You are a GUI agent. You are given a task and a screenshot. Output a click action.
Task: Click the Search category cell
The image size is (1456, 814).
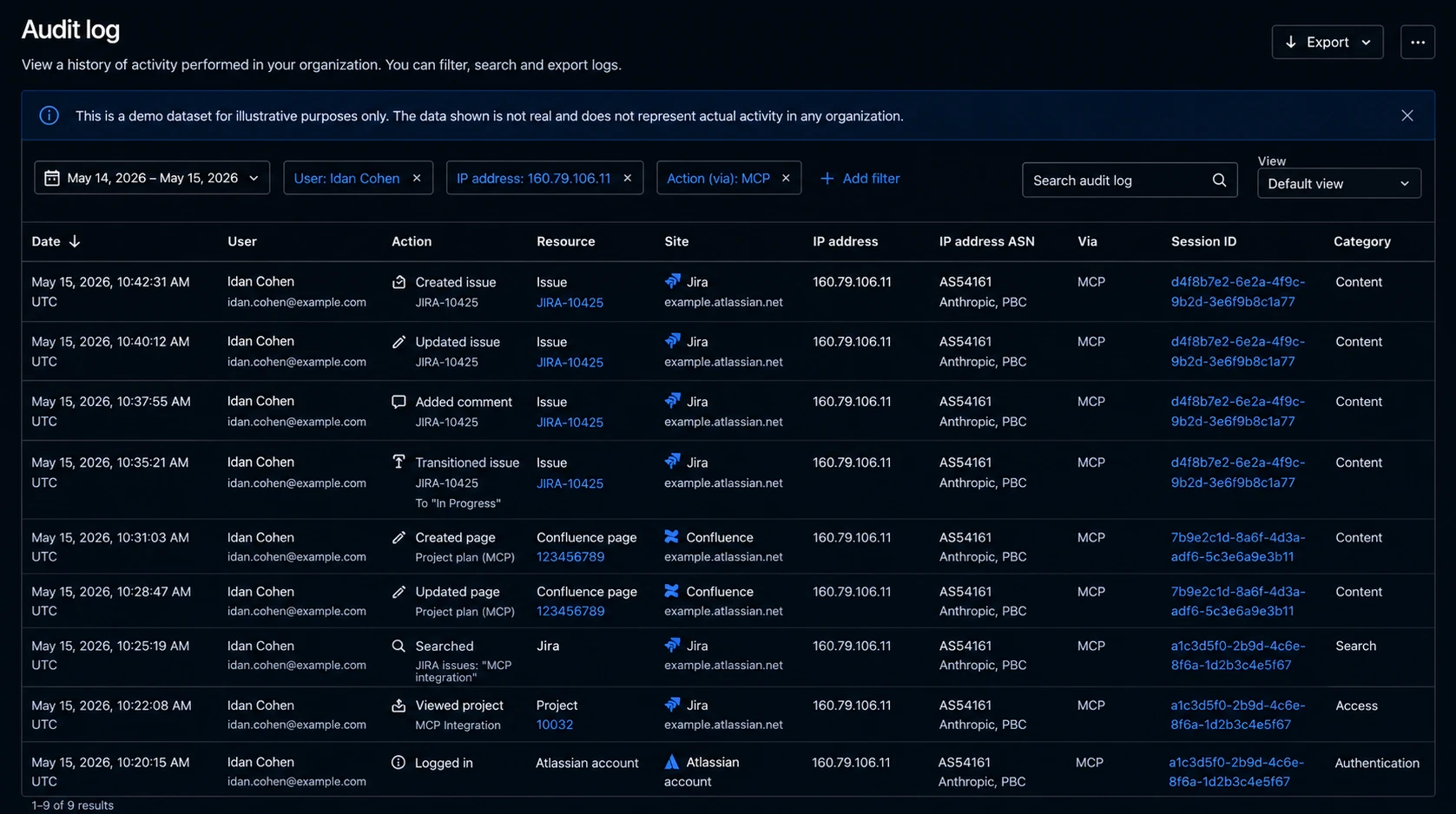(1355, 646)
